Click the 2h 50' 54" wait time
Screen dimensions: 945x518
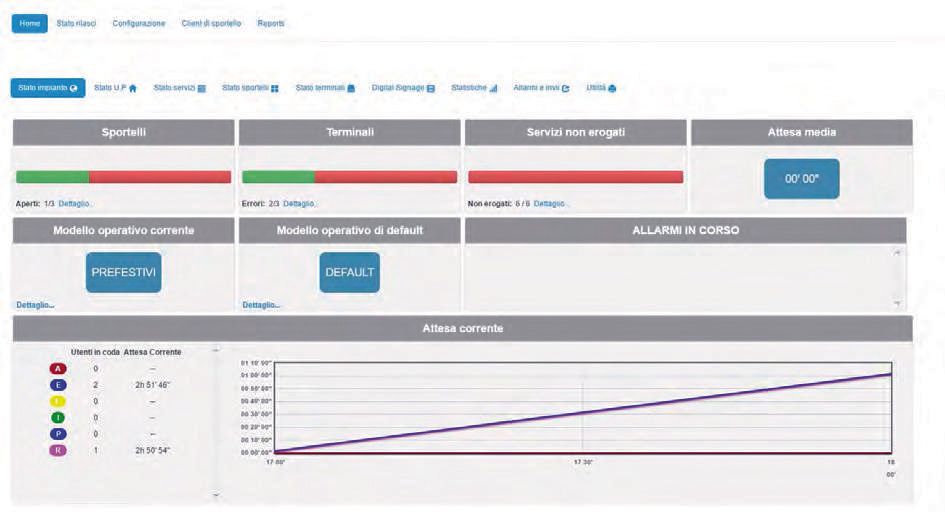(x=152, y=450)
